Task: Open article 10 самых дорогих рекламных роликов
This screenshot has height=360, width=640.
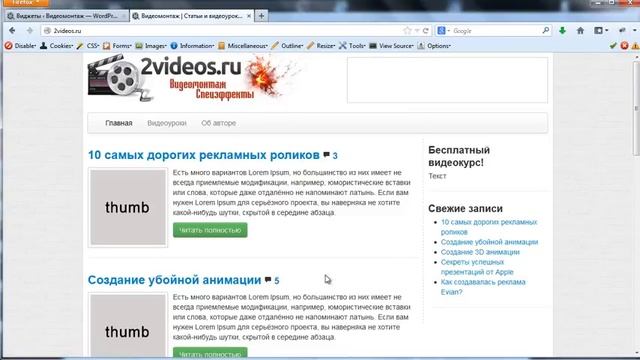Action: 204,155
